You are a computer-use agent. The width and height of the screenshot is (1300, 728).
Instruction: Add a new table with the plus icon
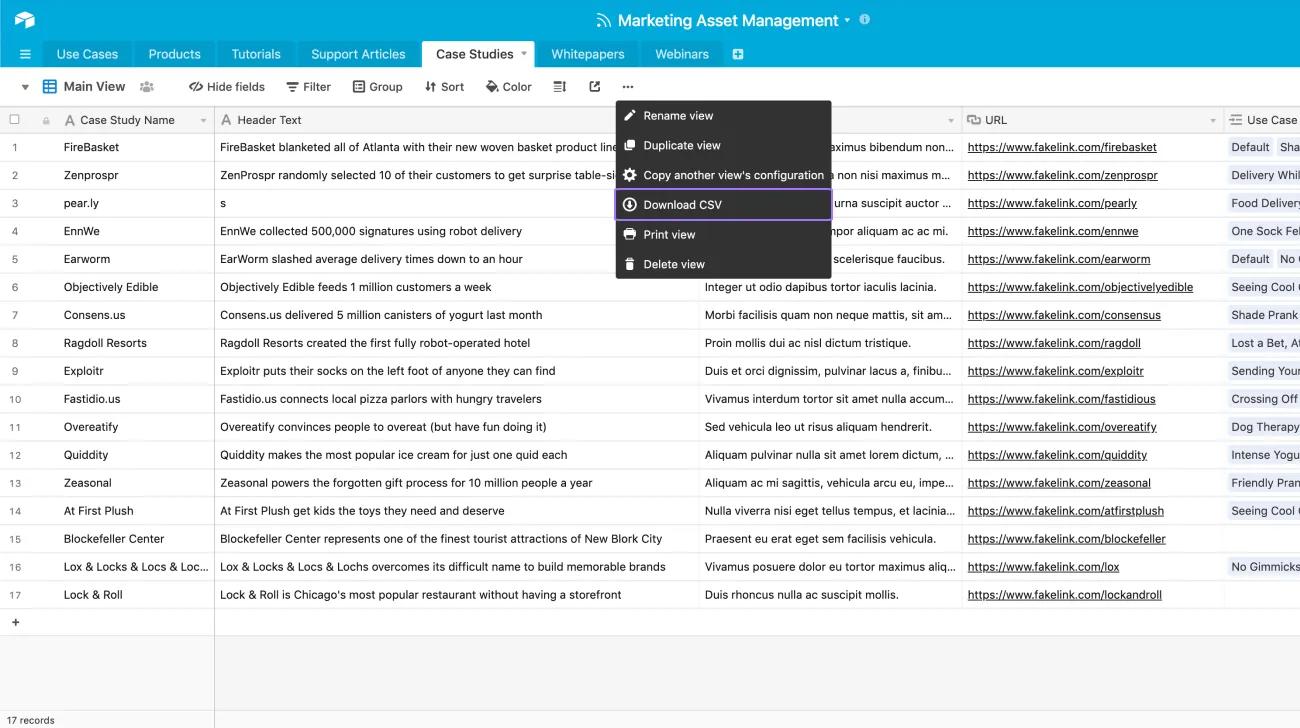pos(737,54)
